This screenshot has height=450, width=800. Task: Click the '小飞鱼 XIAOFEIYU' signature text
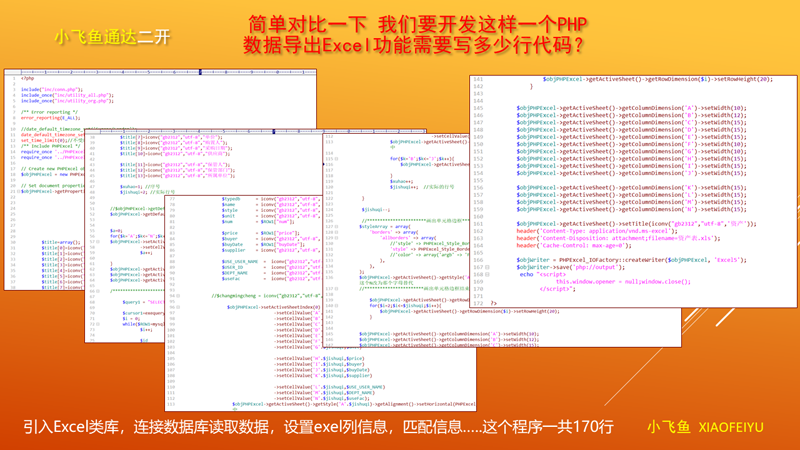(705, 427)
